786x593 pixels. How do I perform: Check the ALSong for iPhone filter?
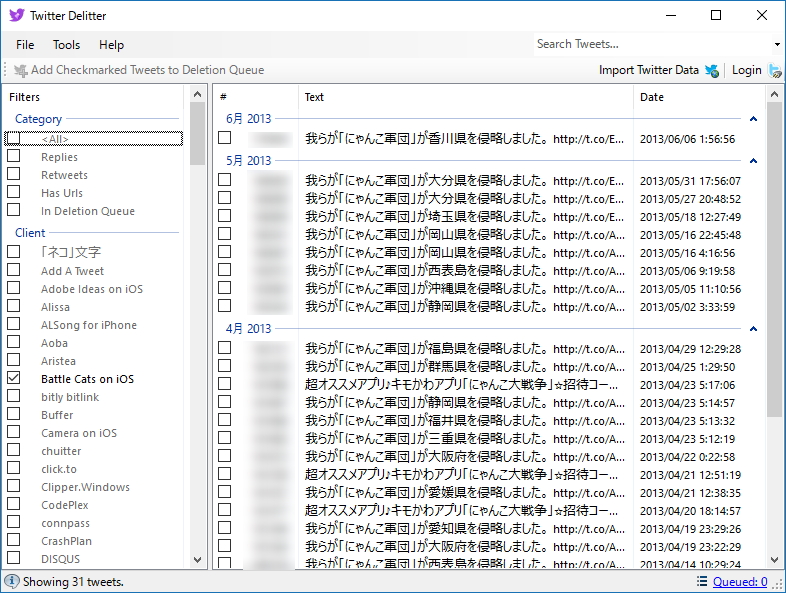(x=14, y=324)
